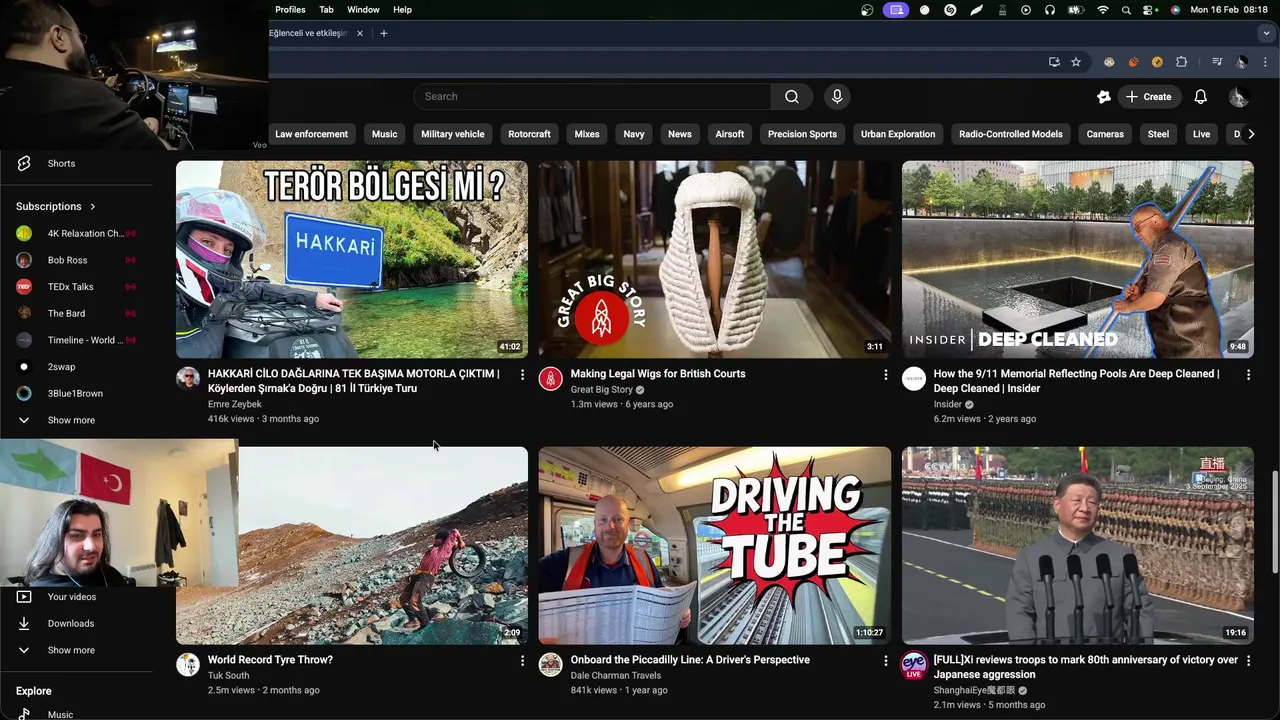Image resolution: width=1280 pixels, height=720 pixels.
Task: Expand Show more below Downloads
Action: tap(70, 650)
